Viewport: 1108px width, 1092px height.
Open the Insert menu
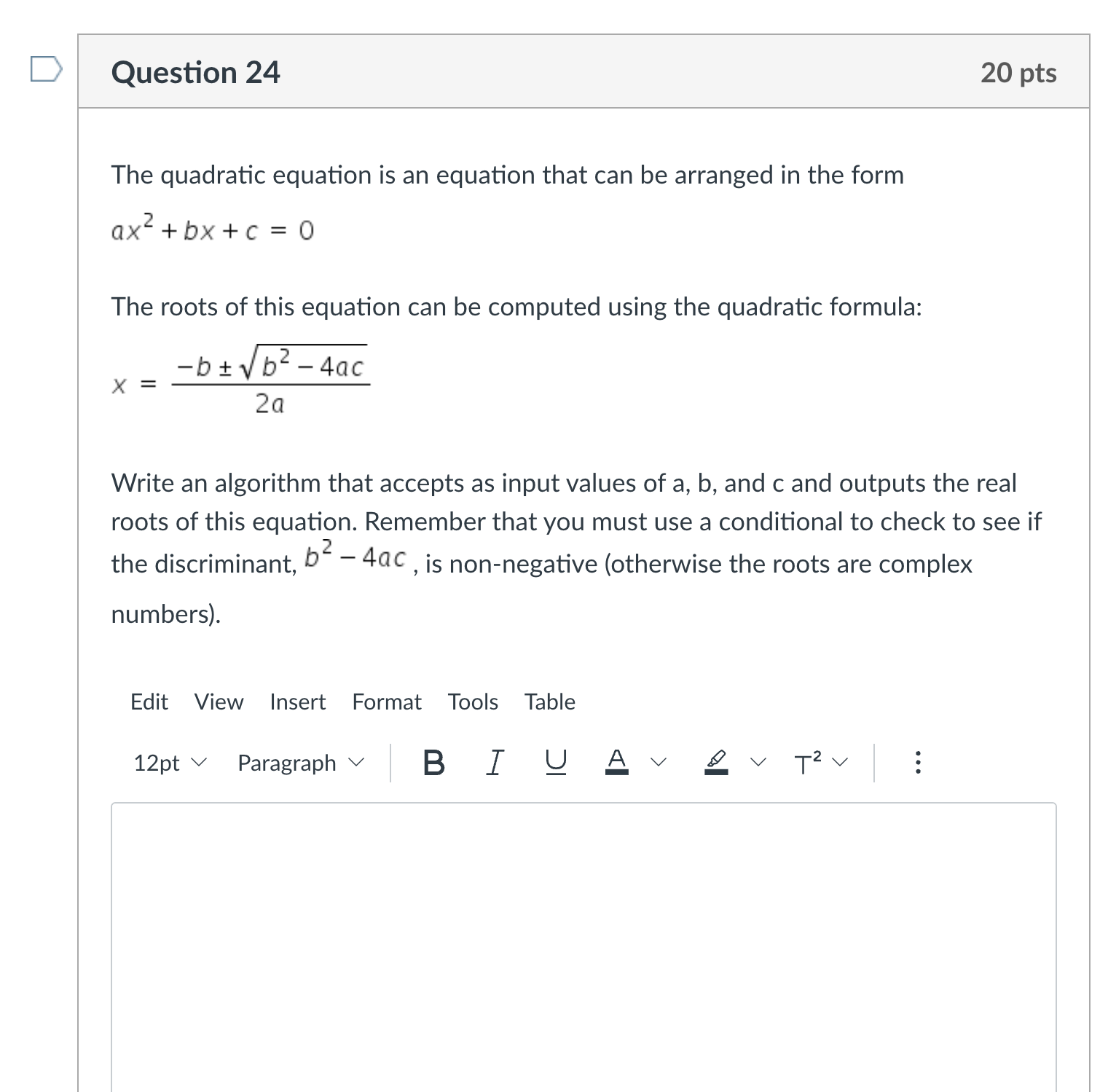298,702
